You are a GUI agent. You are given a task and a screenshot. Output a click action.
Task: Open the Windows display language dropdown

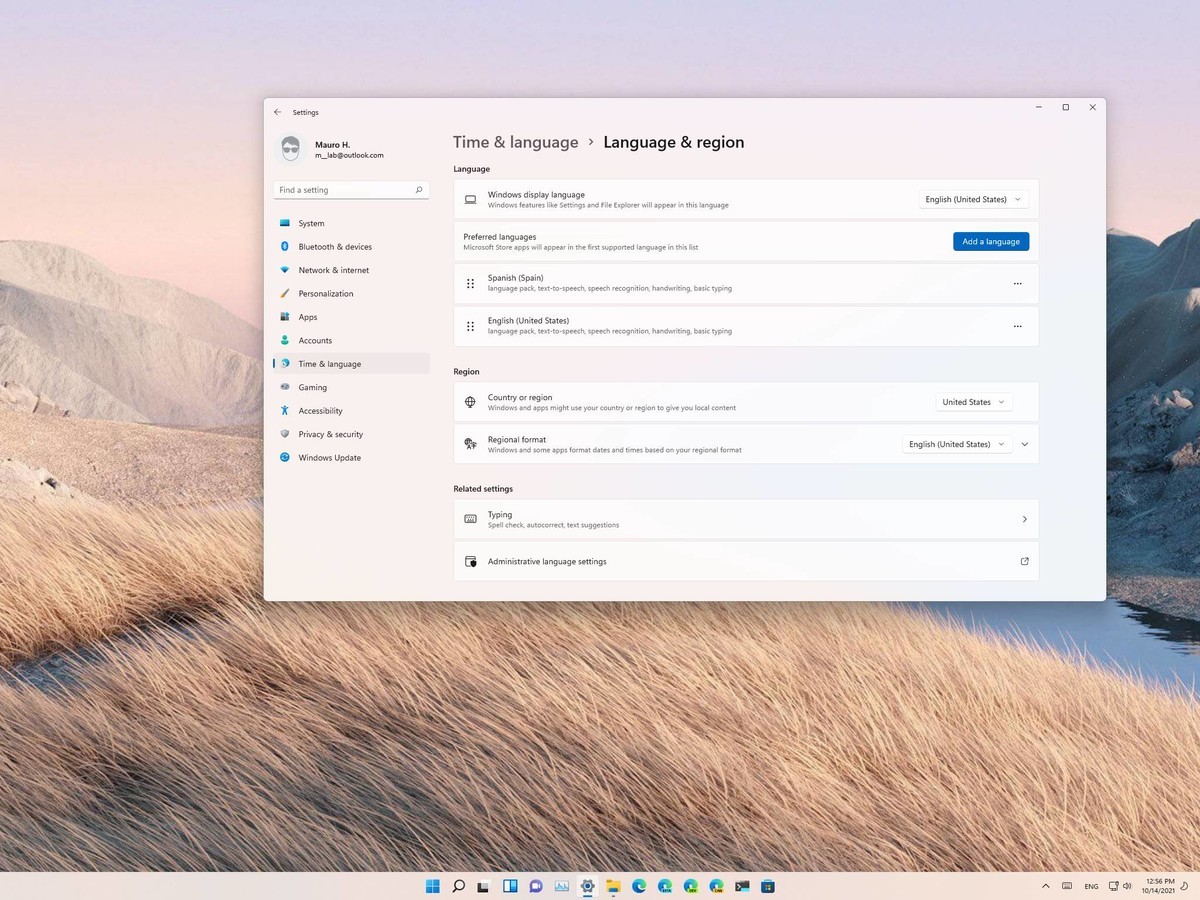(x=973, y=199)
